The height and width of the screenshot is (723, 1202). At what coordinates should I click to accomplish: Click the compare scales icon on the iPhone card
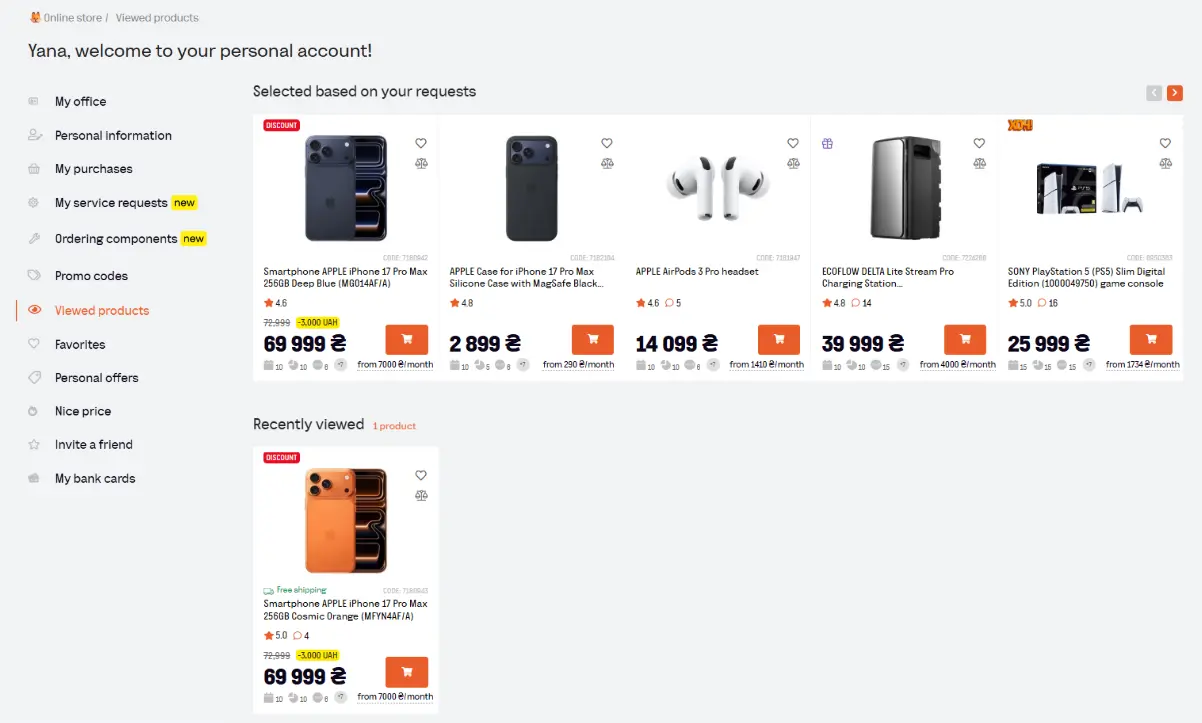click(x=421, y=162)
